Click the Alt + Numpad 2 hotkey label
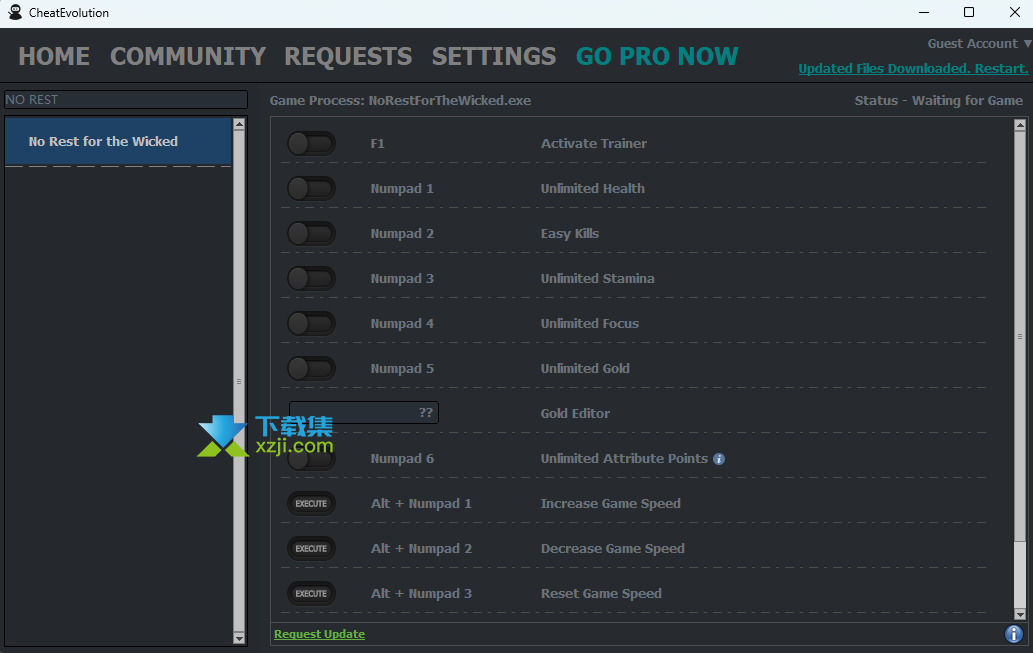Screen dimensions: 1033x653 tap(421, 548)
